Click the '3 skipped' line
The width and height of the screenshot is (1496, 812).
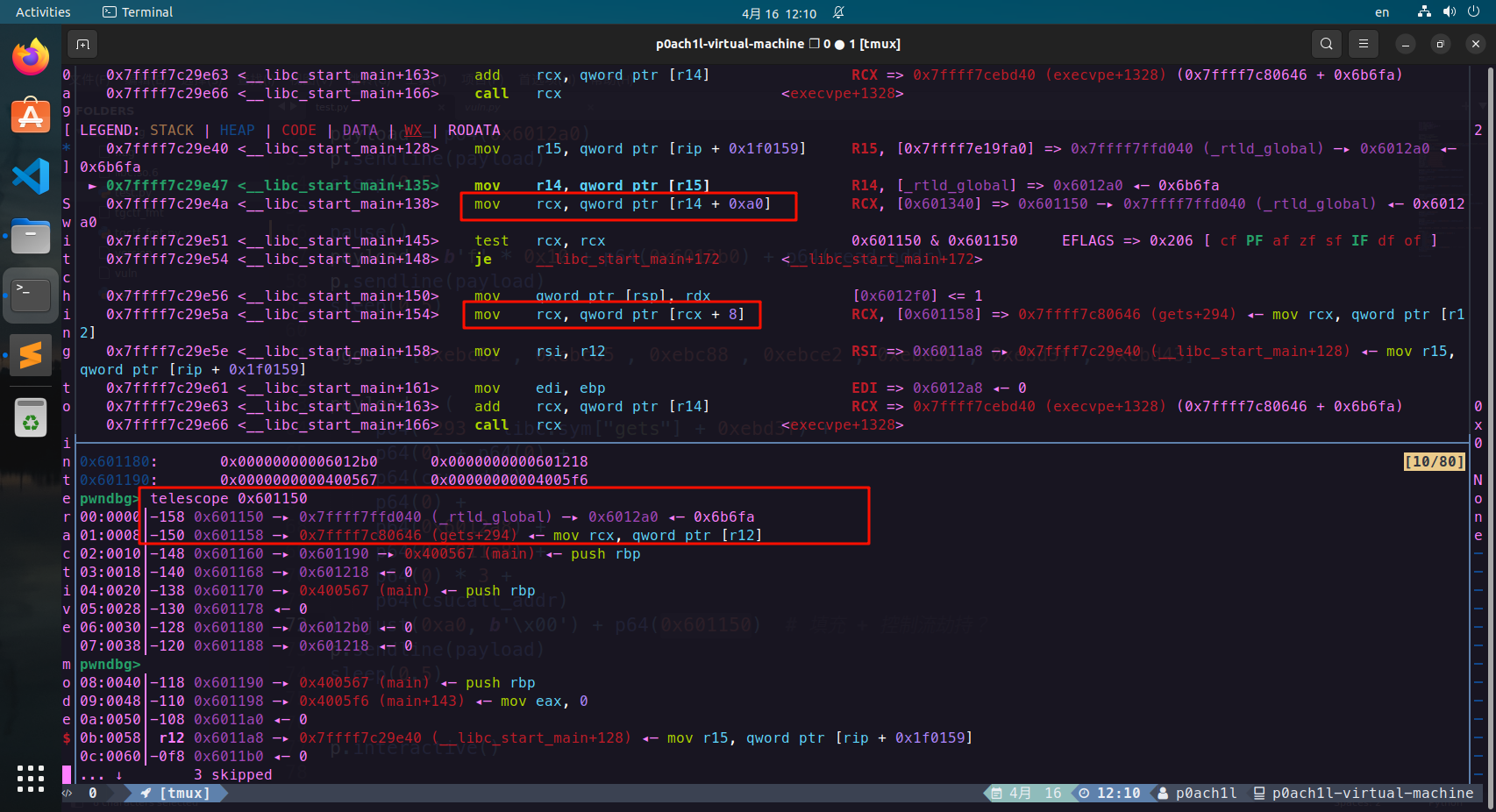[233, 775]
